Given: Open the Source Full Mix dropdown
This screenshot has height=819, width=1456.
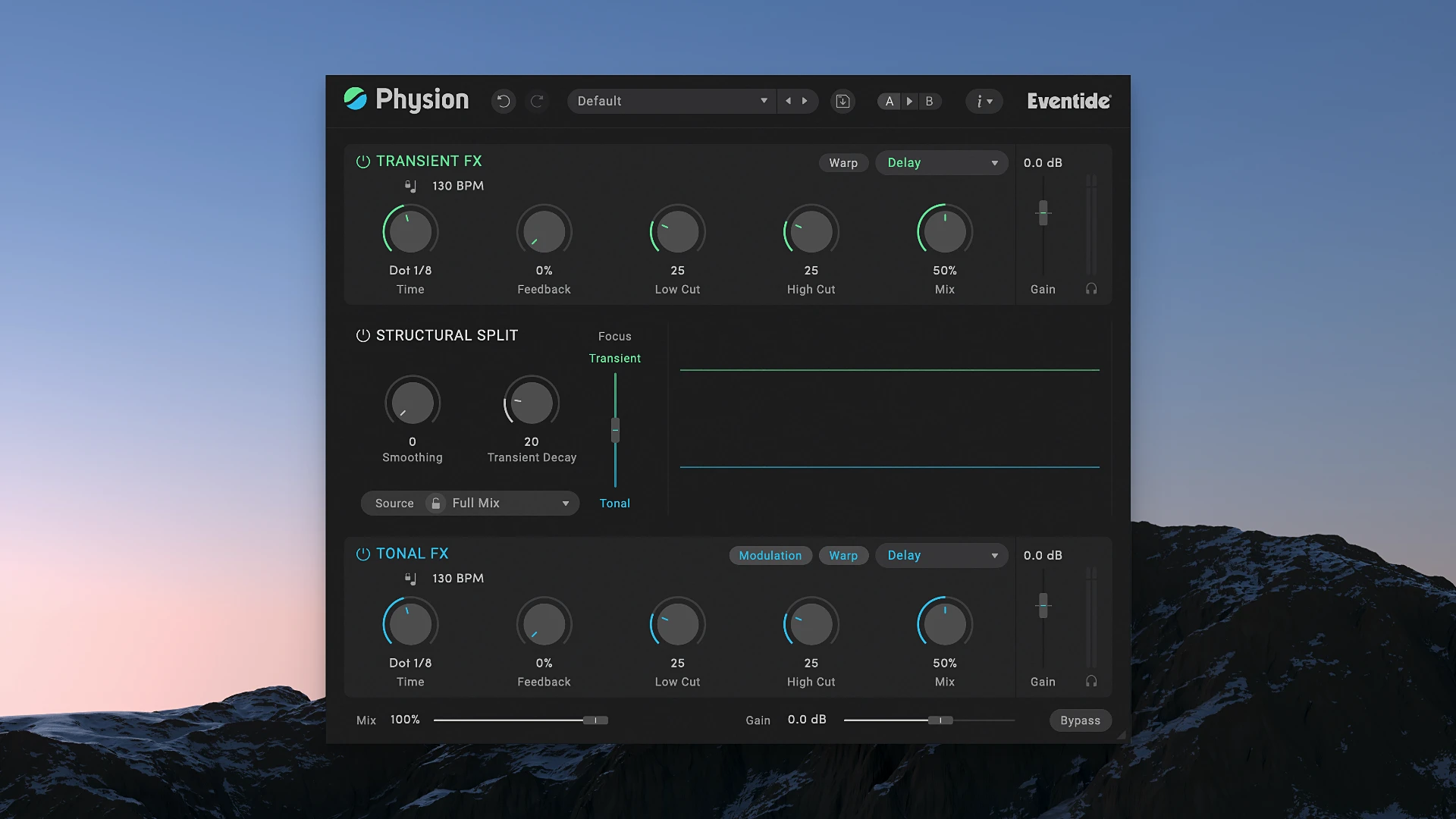Looking at the screenshot, I should (500, 503).
